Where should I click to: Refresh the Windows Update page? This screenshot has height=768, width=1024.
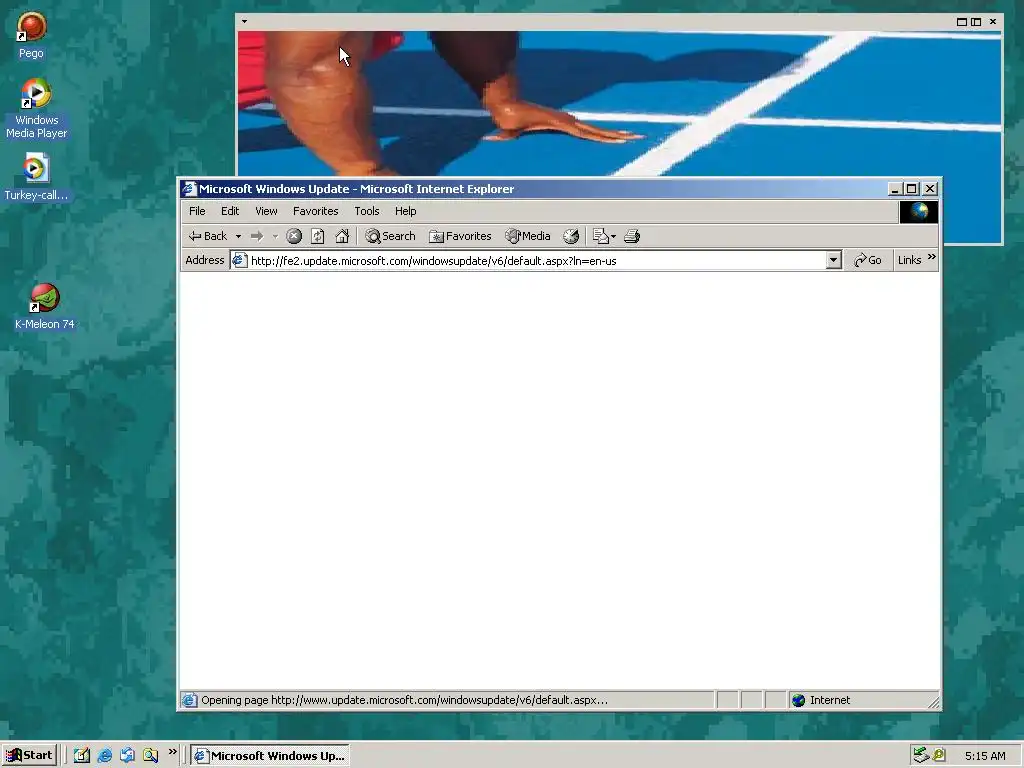pyautogui.click(x=317, y=236)
